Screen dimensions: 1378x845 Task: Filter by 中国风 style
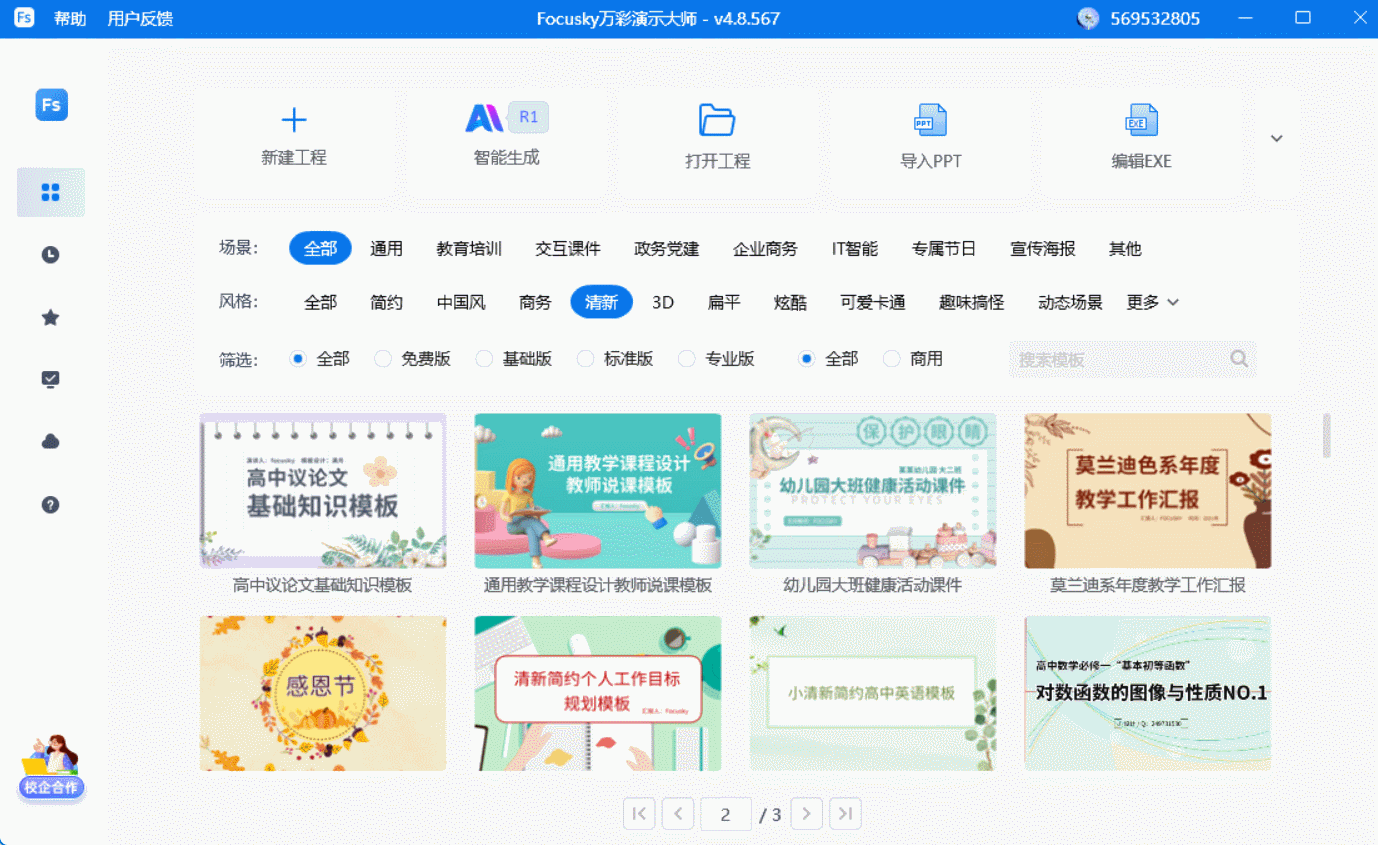point(461,302)
